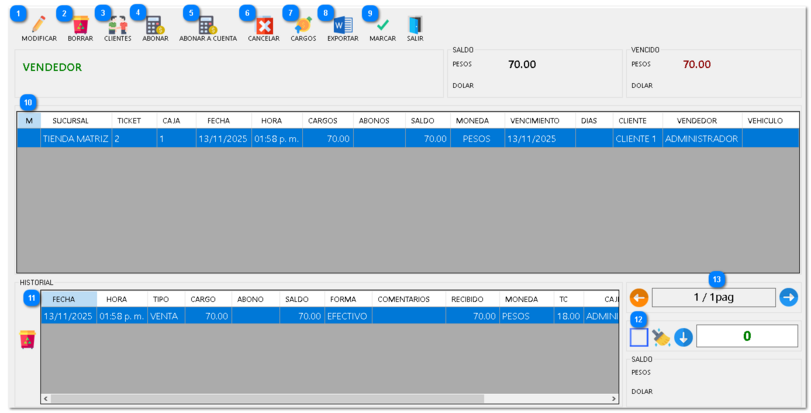
Task: Delete history entry with left trash icon
Action: coord(27,340)
